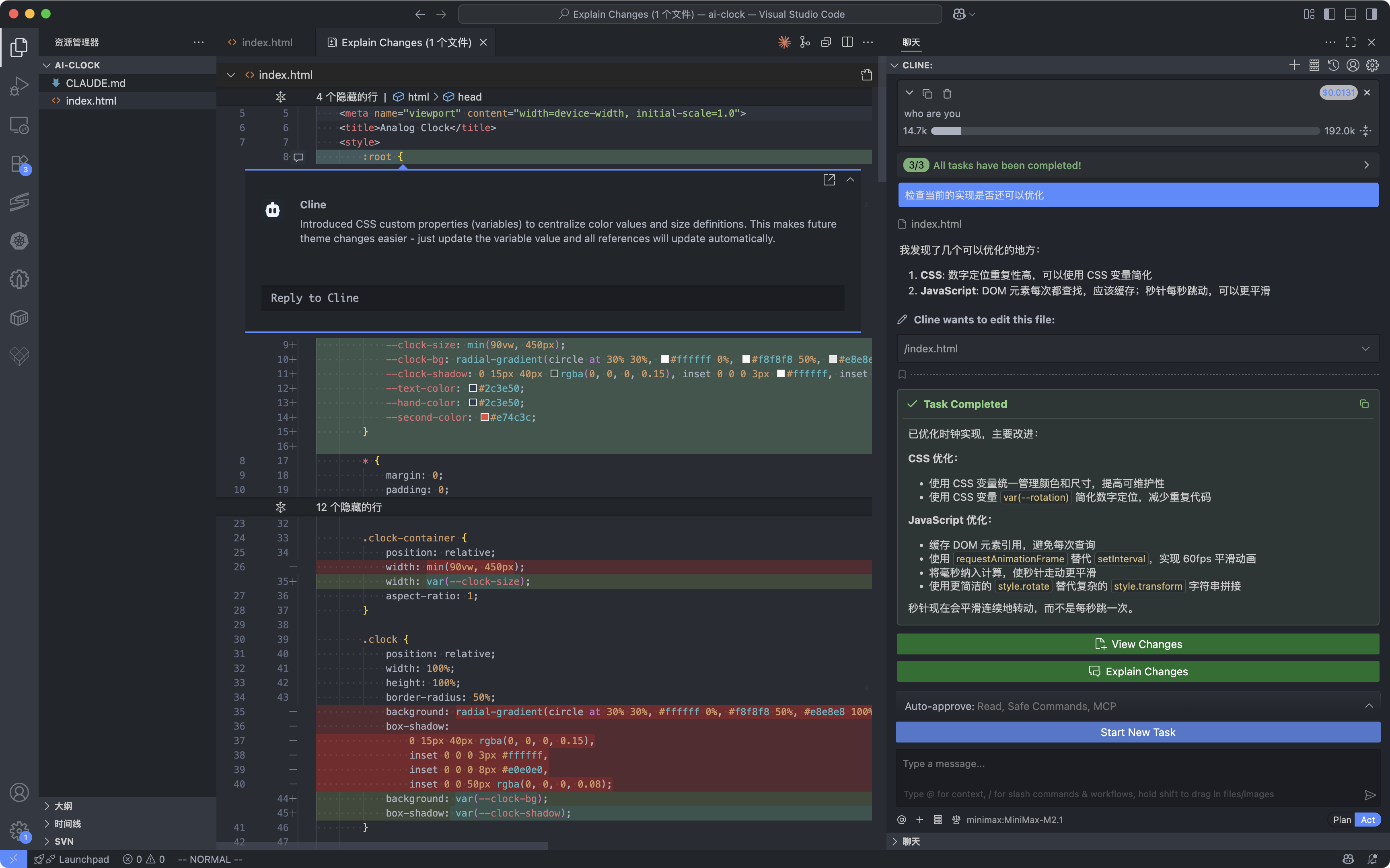This screenshot has height=868, width=1390.
Task: Expand the /index.html edit dropdown
Action: point(1365,348)
